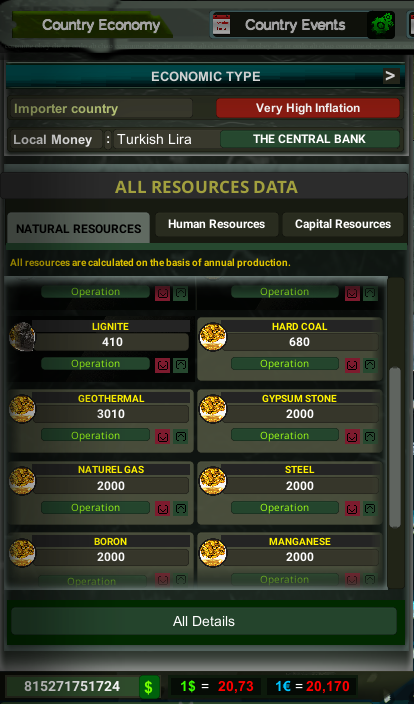Switch to the Natural Resources tab

click(79, 229)
